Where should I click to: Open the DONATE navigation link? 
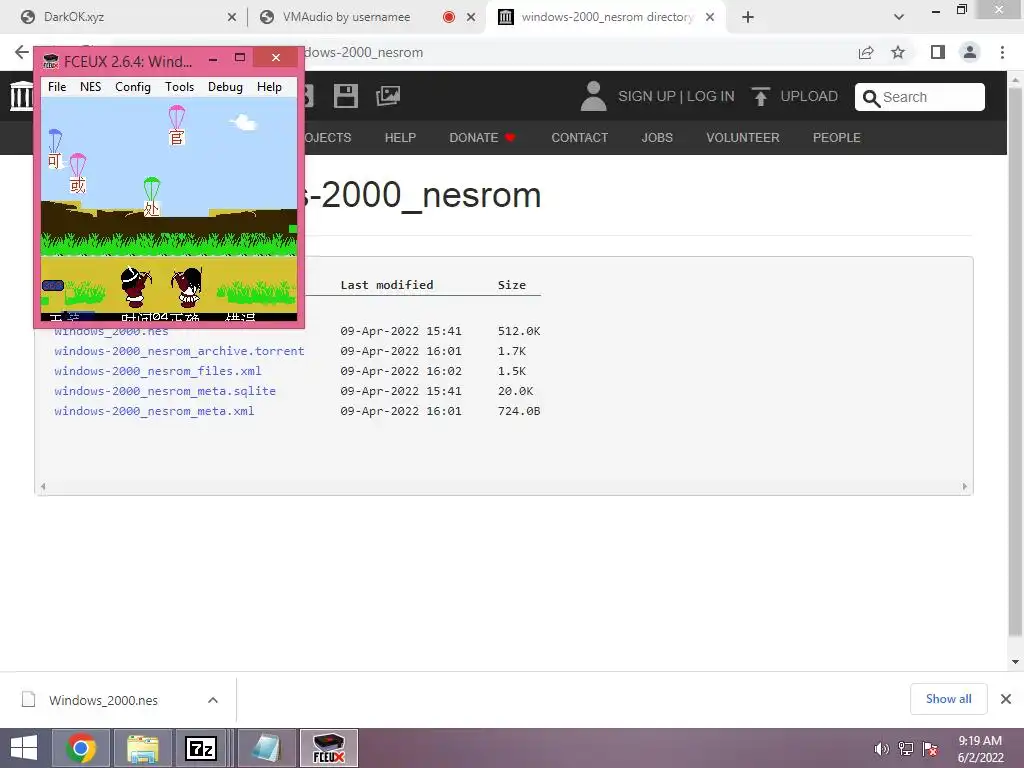[483, 138]
